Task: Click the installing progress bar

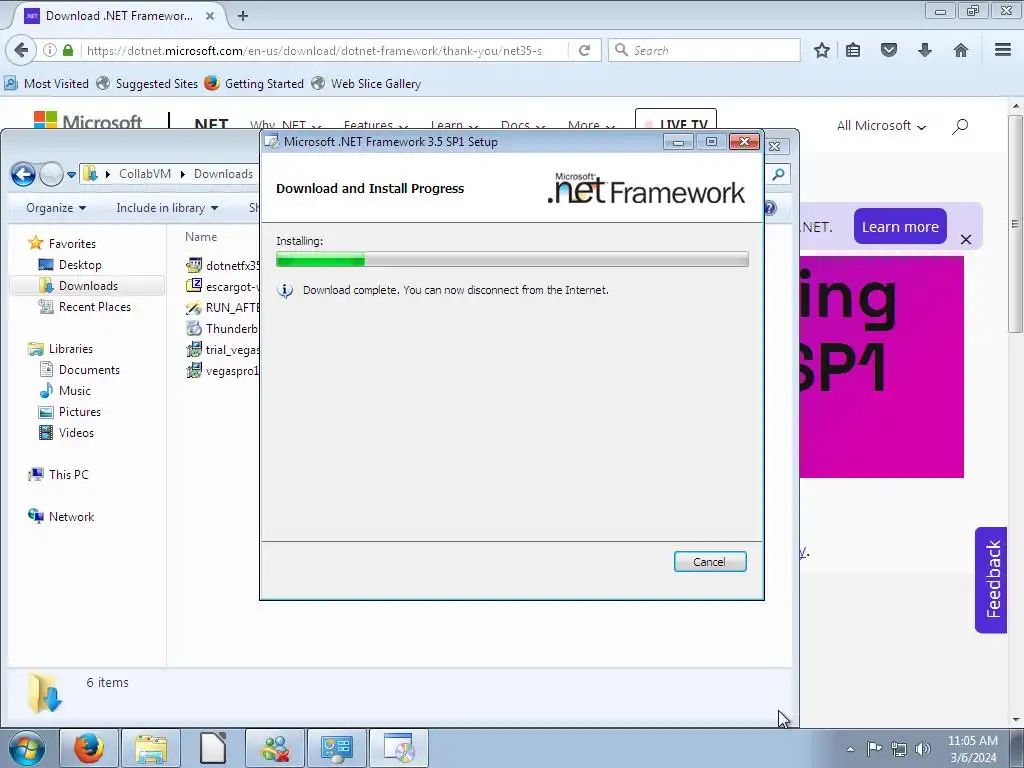Action: (x=512, y=259)
